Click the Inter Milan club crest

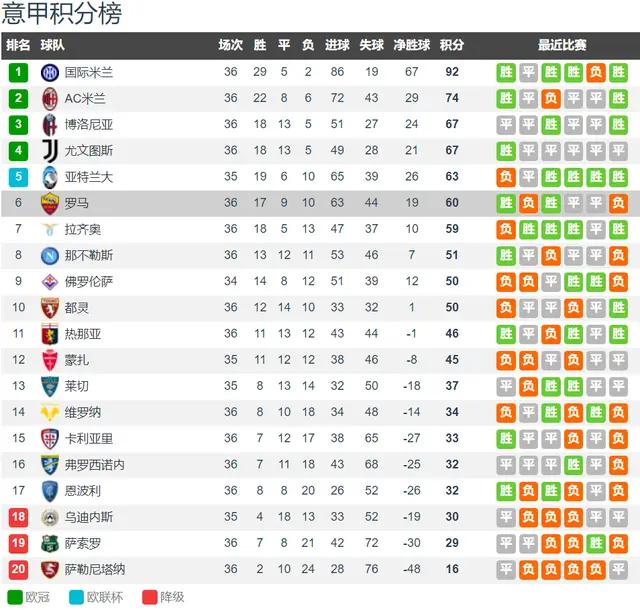click(50, 73)
